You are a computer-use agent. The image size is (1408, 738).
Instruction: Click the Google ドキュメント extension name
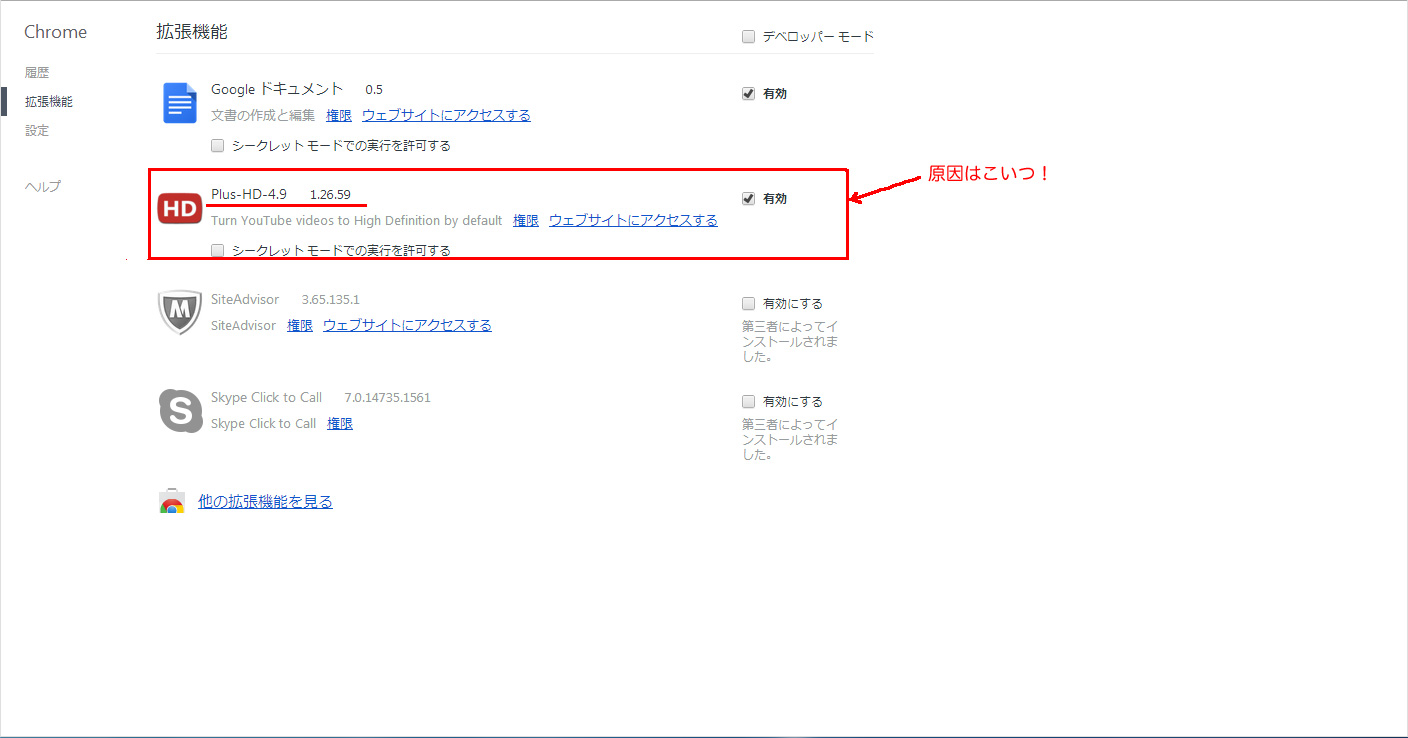(x=277, y=89)
